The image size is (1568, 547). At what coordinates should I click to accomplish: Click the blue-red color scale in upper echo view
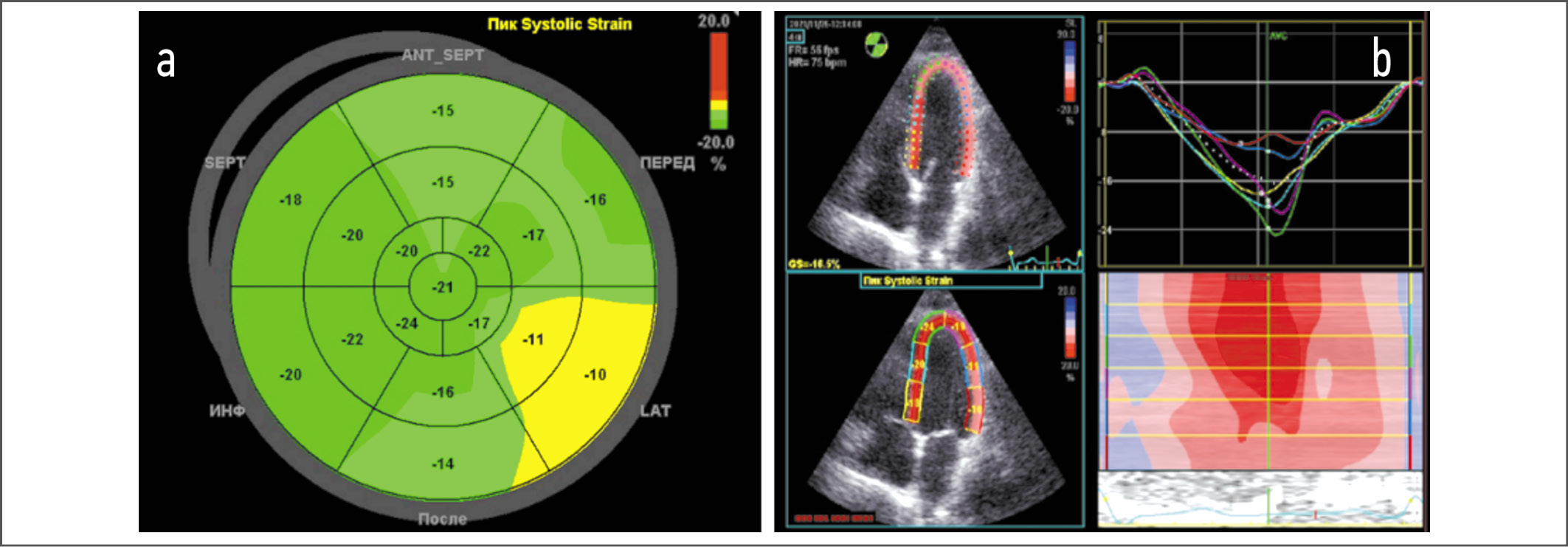click(1069, 72)
